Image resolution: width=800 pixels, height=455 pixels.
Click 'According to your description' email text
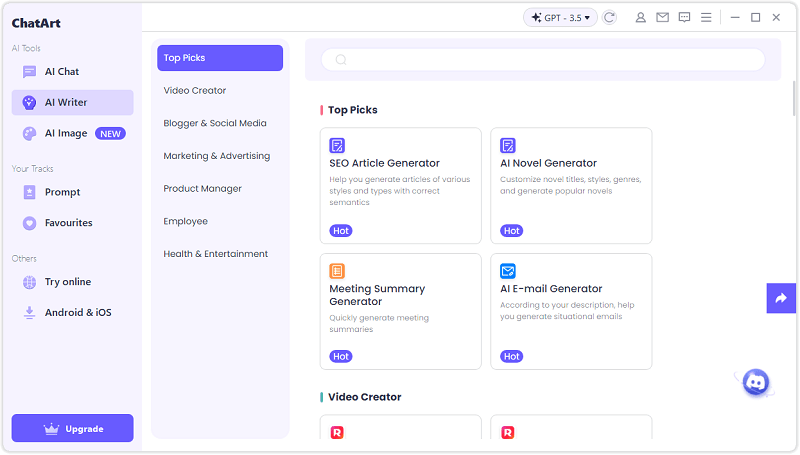(567, 311)
